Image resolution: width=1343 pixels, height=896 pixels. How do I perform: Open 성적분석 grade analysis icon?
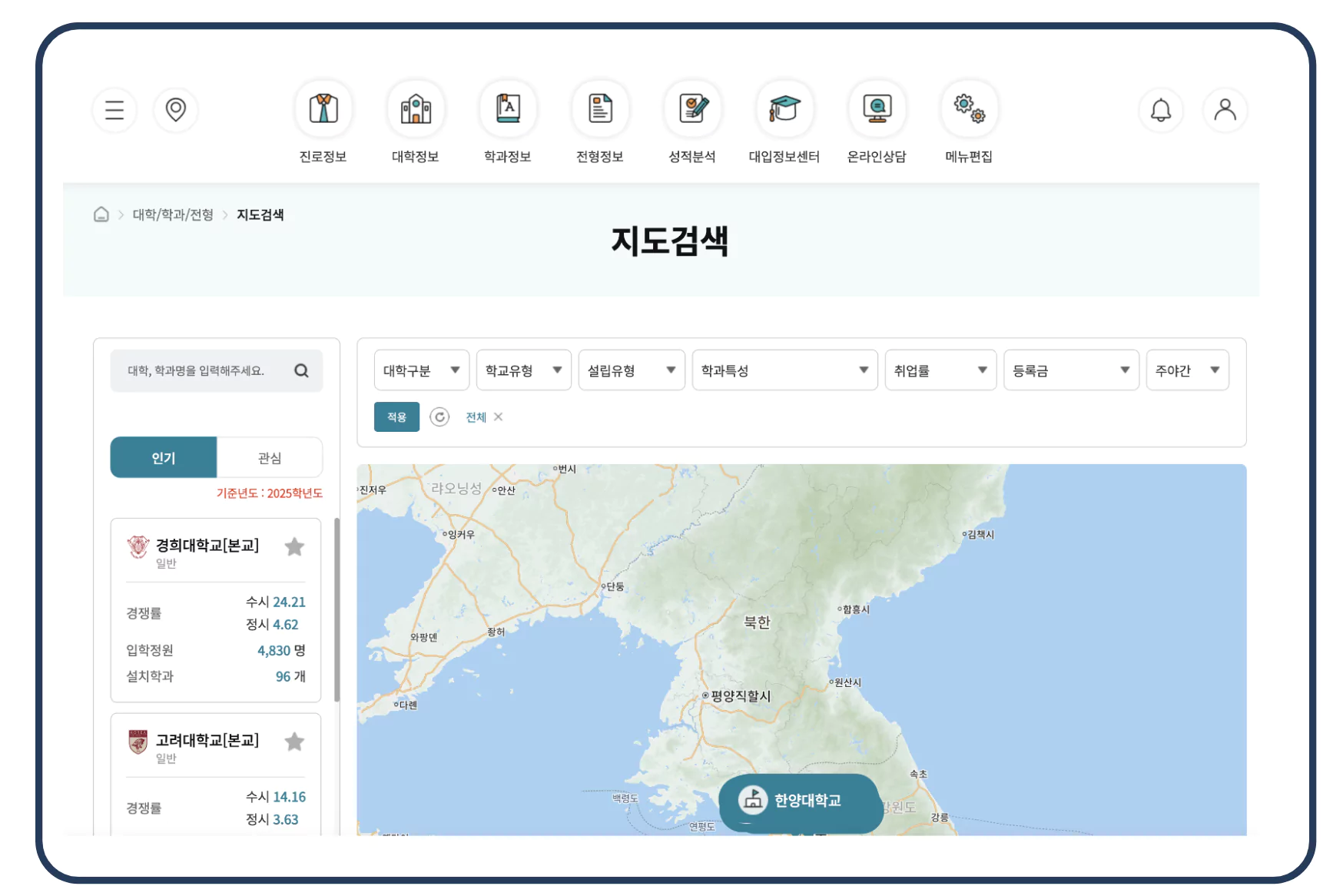pos(692,108)
